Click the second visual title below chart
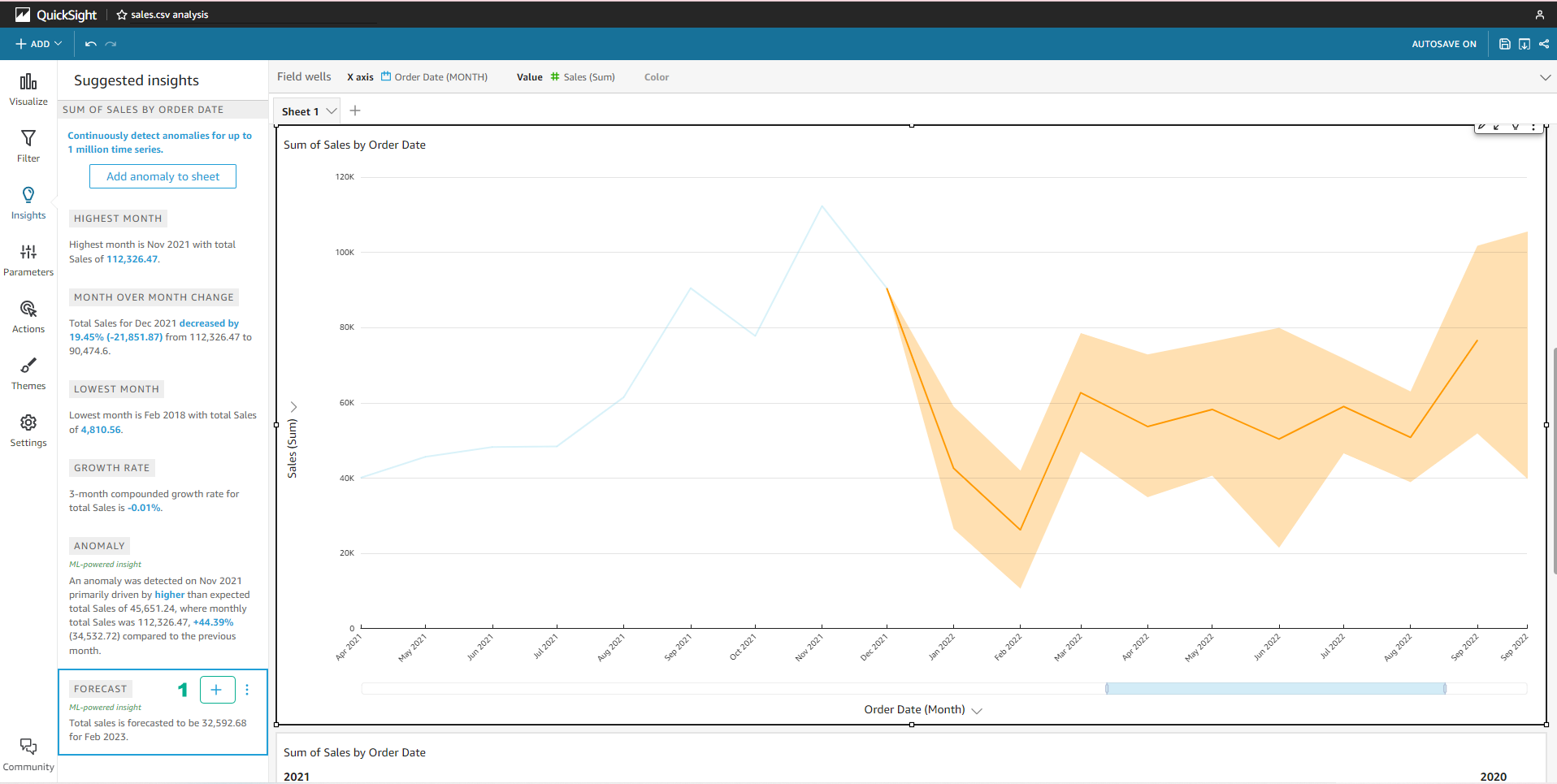Viewport: 1557px width, 784px height. click(x=354, y=752)
